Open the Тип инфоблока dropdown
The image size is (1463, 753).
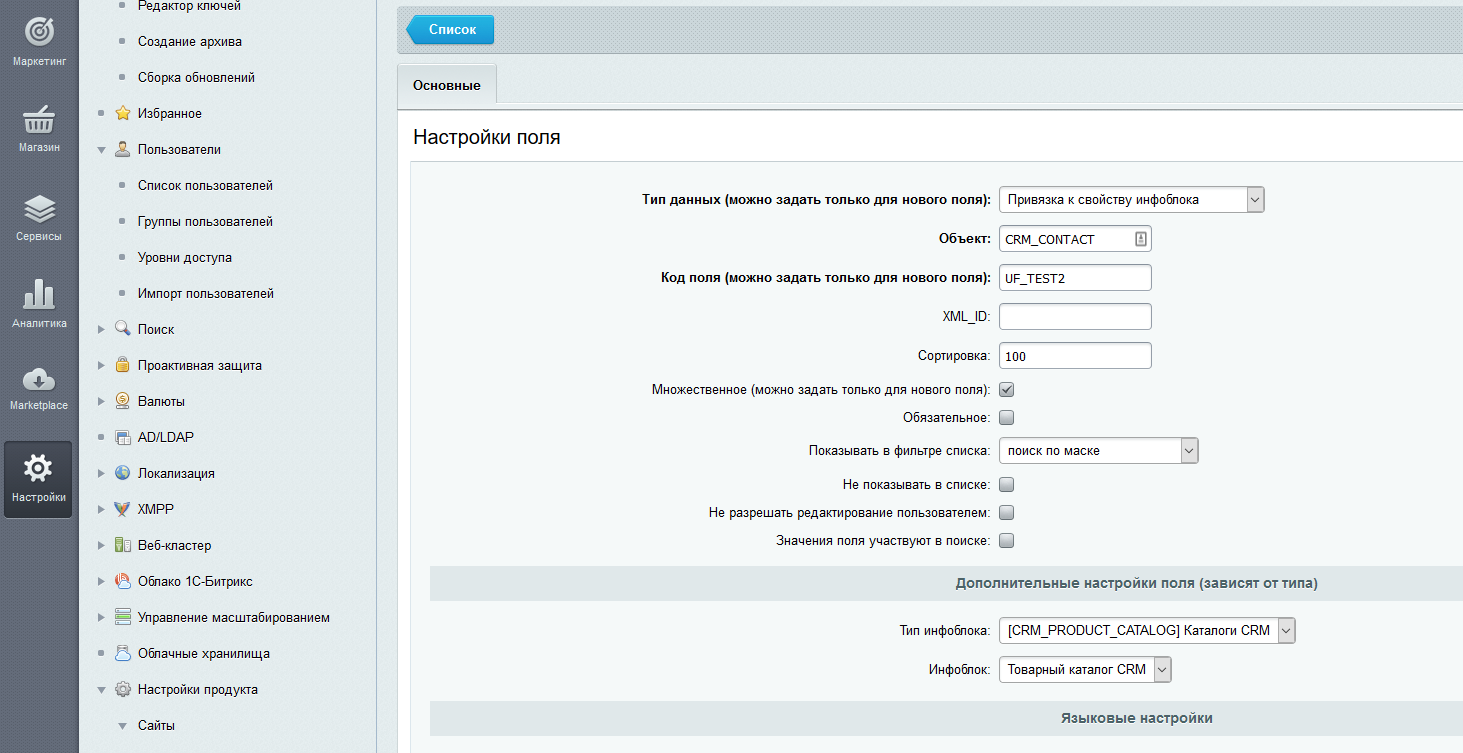[1146, 630]
